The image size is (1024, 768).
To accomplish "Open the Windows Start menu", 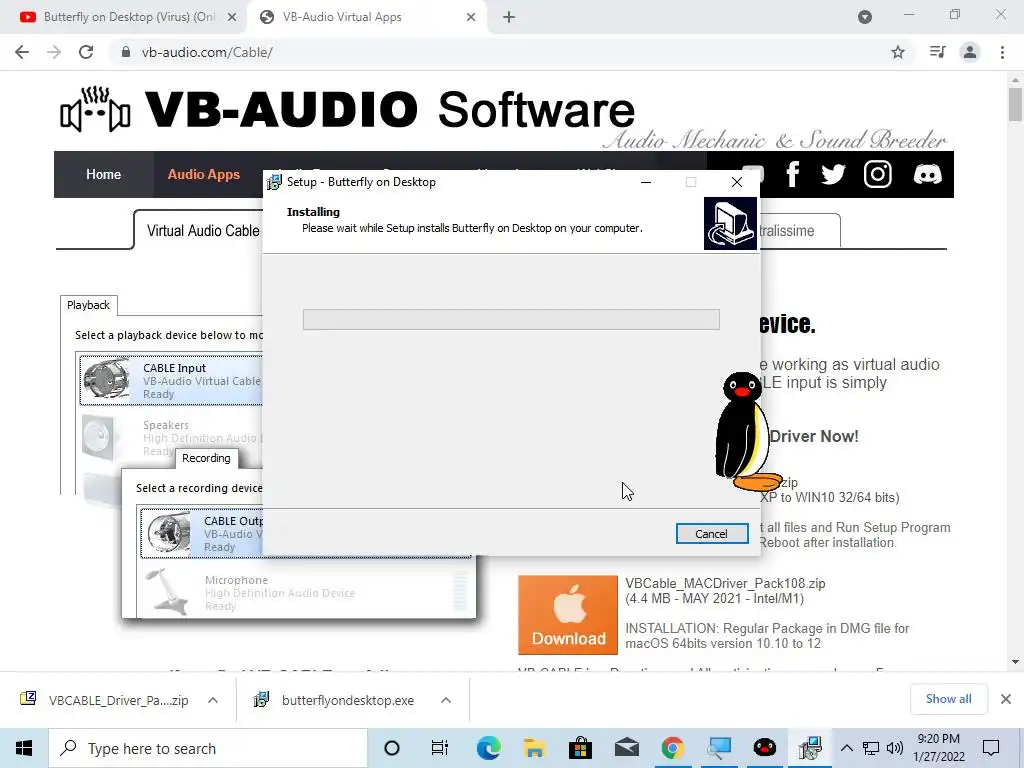I will click(24, 748).
